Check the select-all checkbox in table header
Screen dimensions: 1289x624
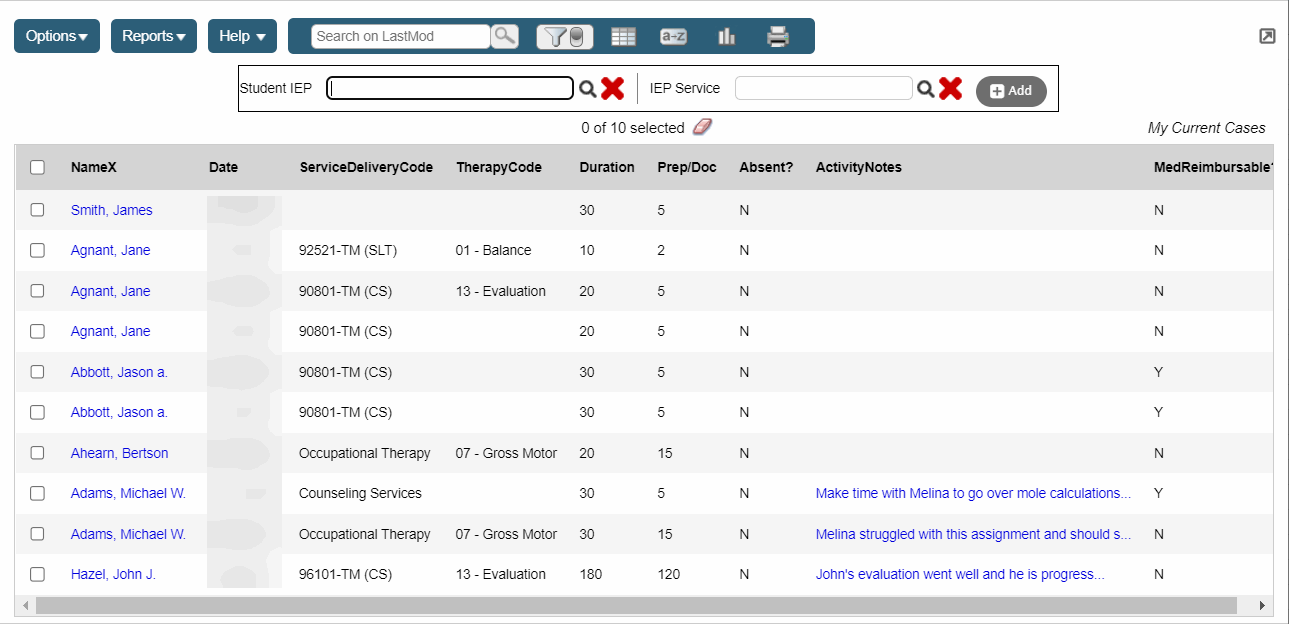[x=38, y=168]
